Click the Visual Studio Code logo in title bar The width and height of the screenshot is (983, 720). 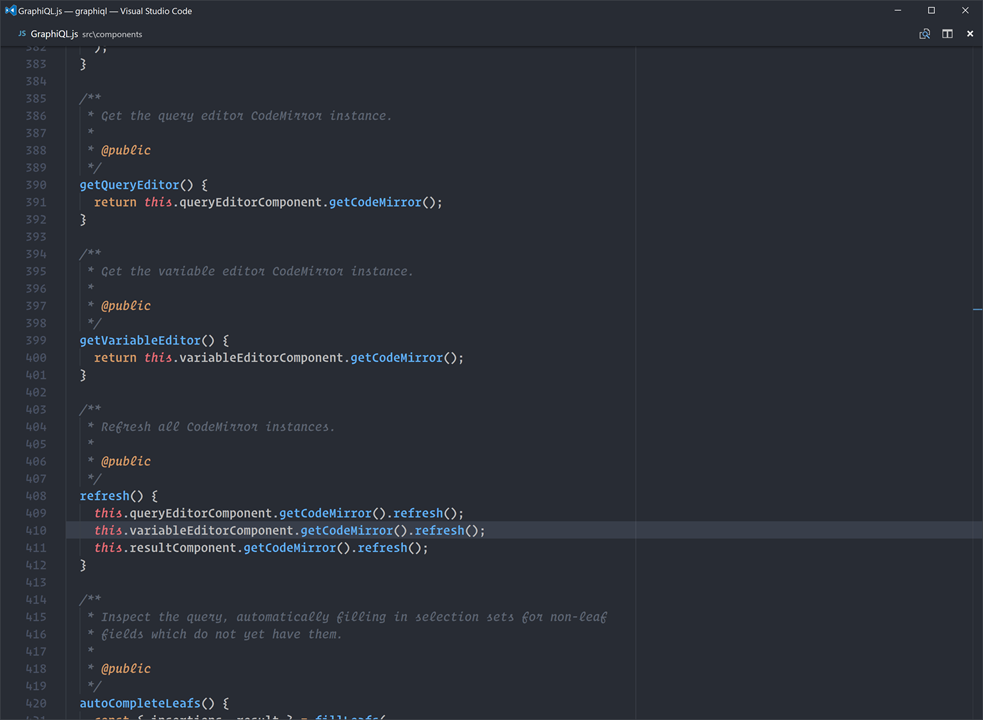tap(10, 11)
